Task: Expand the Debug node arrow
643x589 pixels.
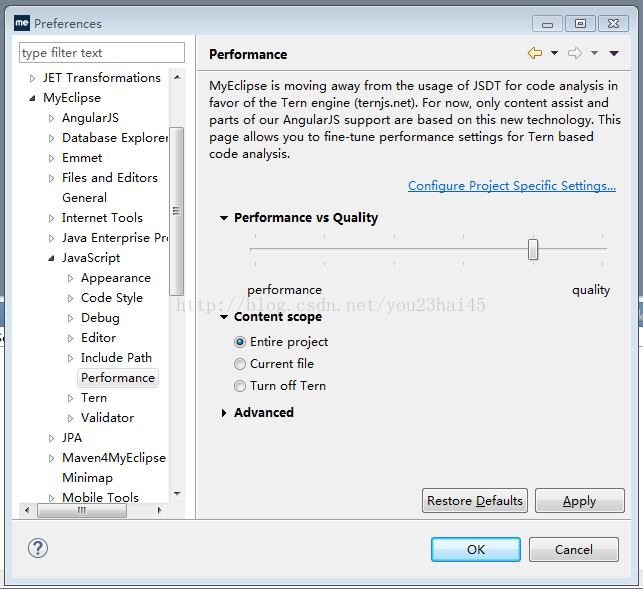Action: coord(70,318)
